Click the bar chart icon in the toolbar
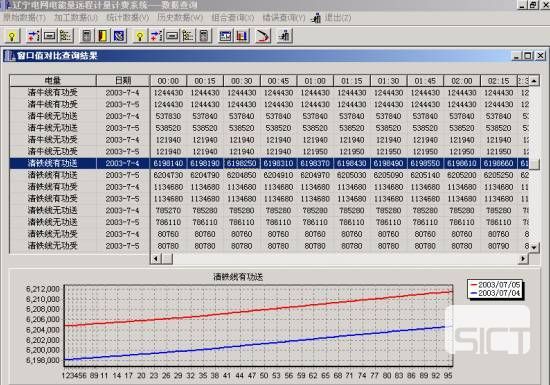This screenshot has width=550, height=385. point(242,36)
